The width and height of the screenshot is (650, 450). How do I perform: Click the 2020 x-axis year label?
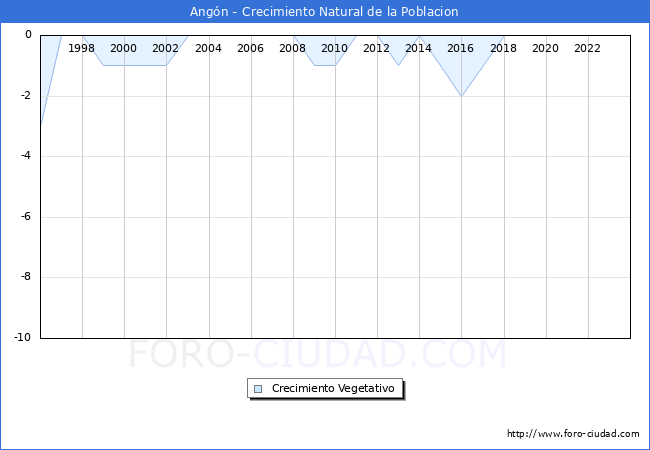546,48
